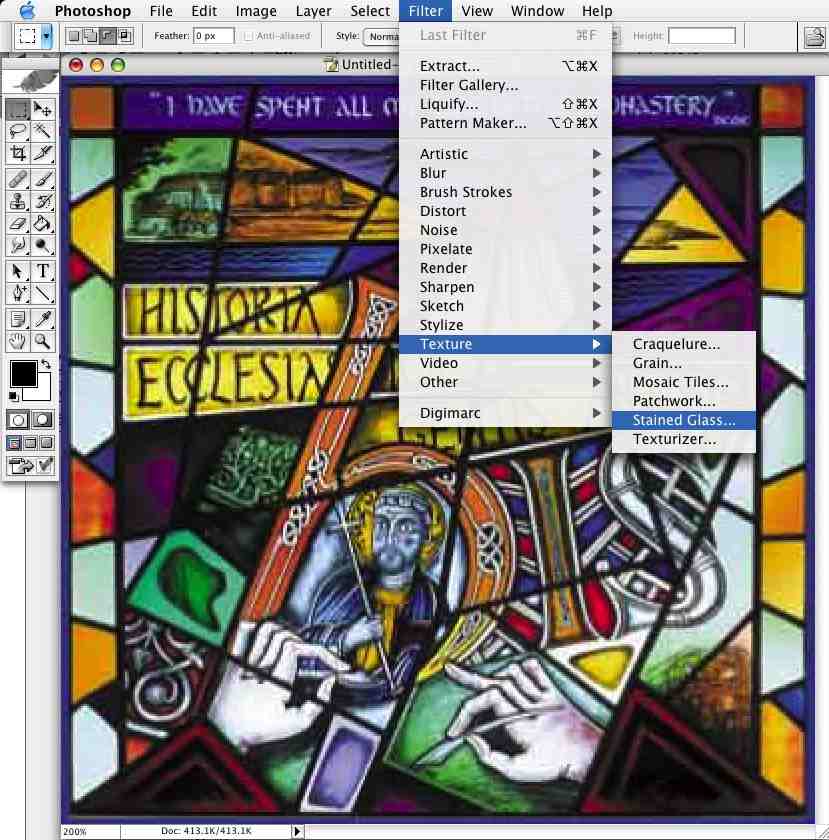829x840 pixels.
Task: Expand the Brush Strokes submenu
Action: 505,192
